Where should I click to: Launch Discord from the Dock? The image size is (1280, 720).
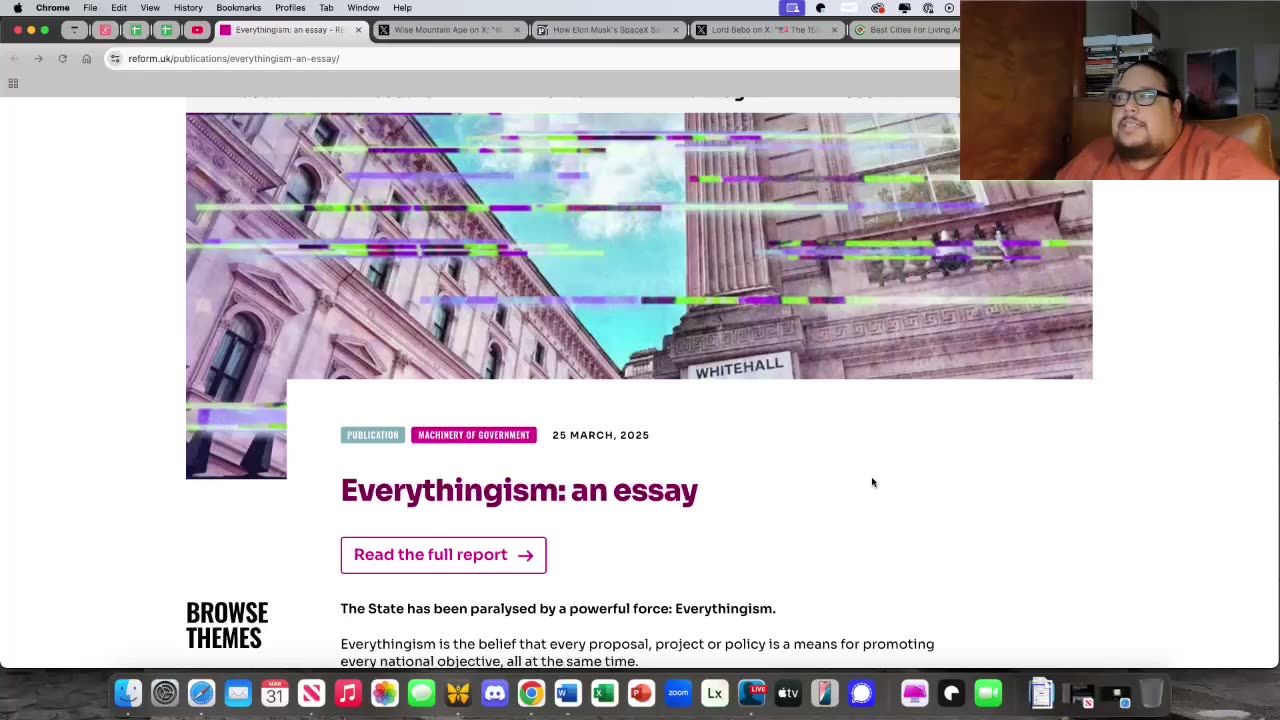[x=495, y=693]
